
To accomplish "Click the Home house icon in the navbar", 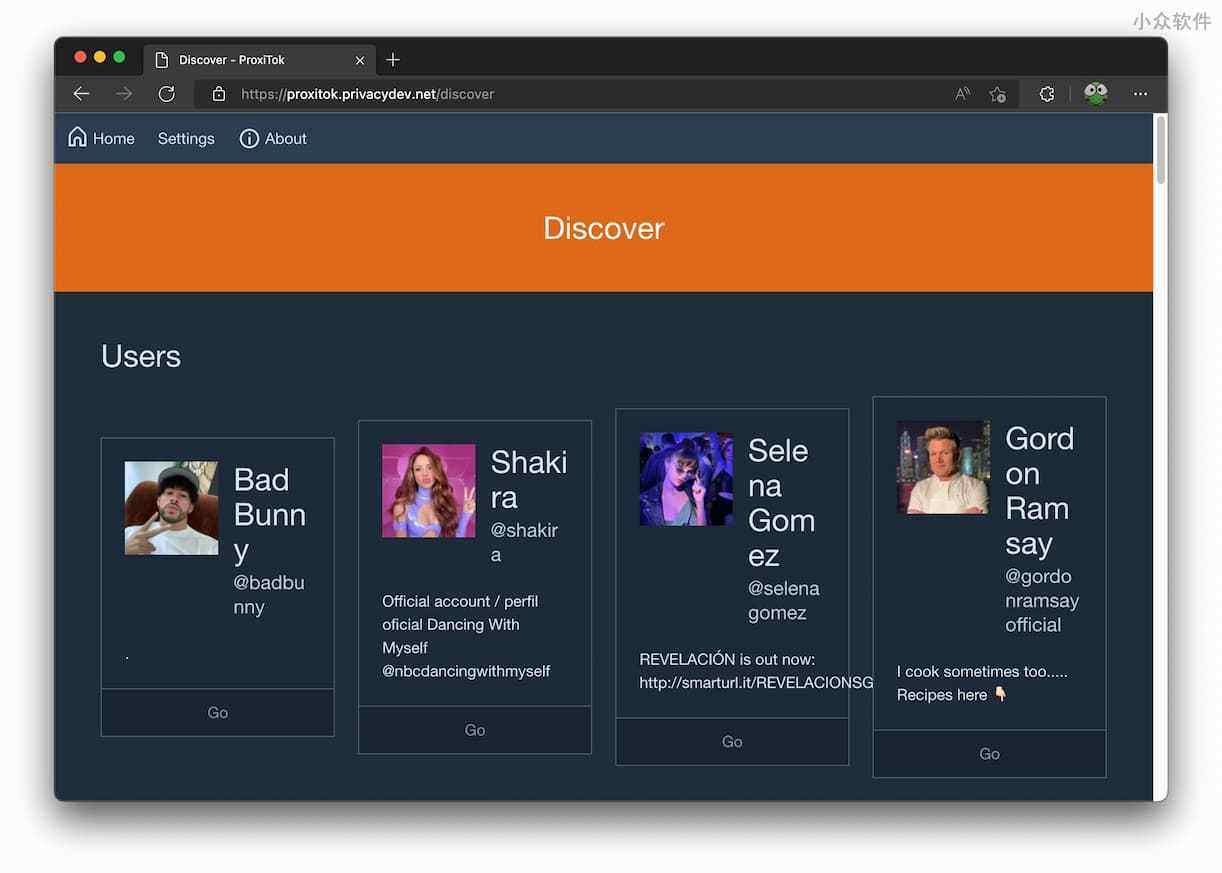I will [77, 137].
